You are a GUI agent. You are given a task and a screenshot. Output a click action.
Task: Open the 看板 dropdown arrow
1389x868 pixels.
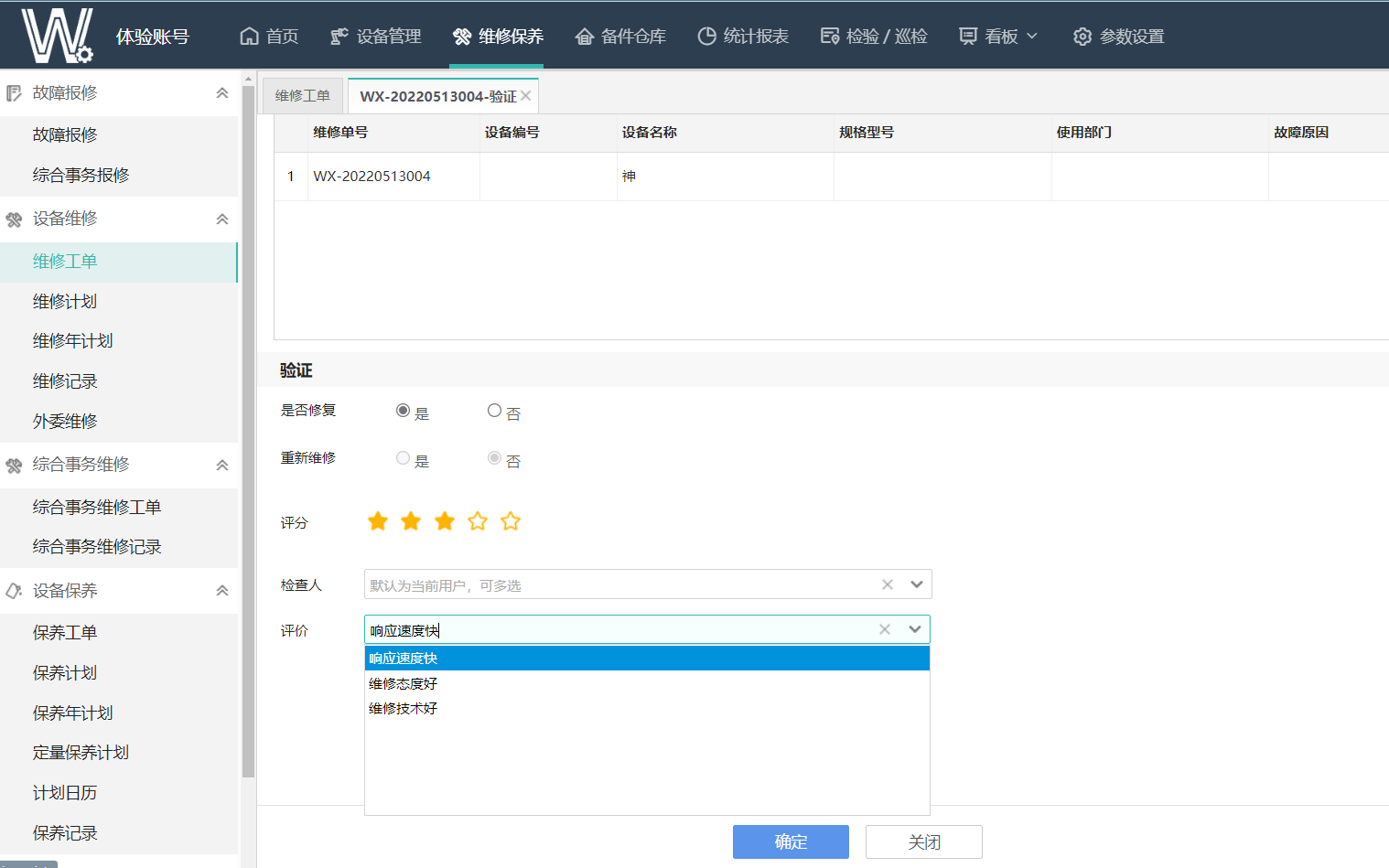[1032, 37]
